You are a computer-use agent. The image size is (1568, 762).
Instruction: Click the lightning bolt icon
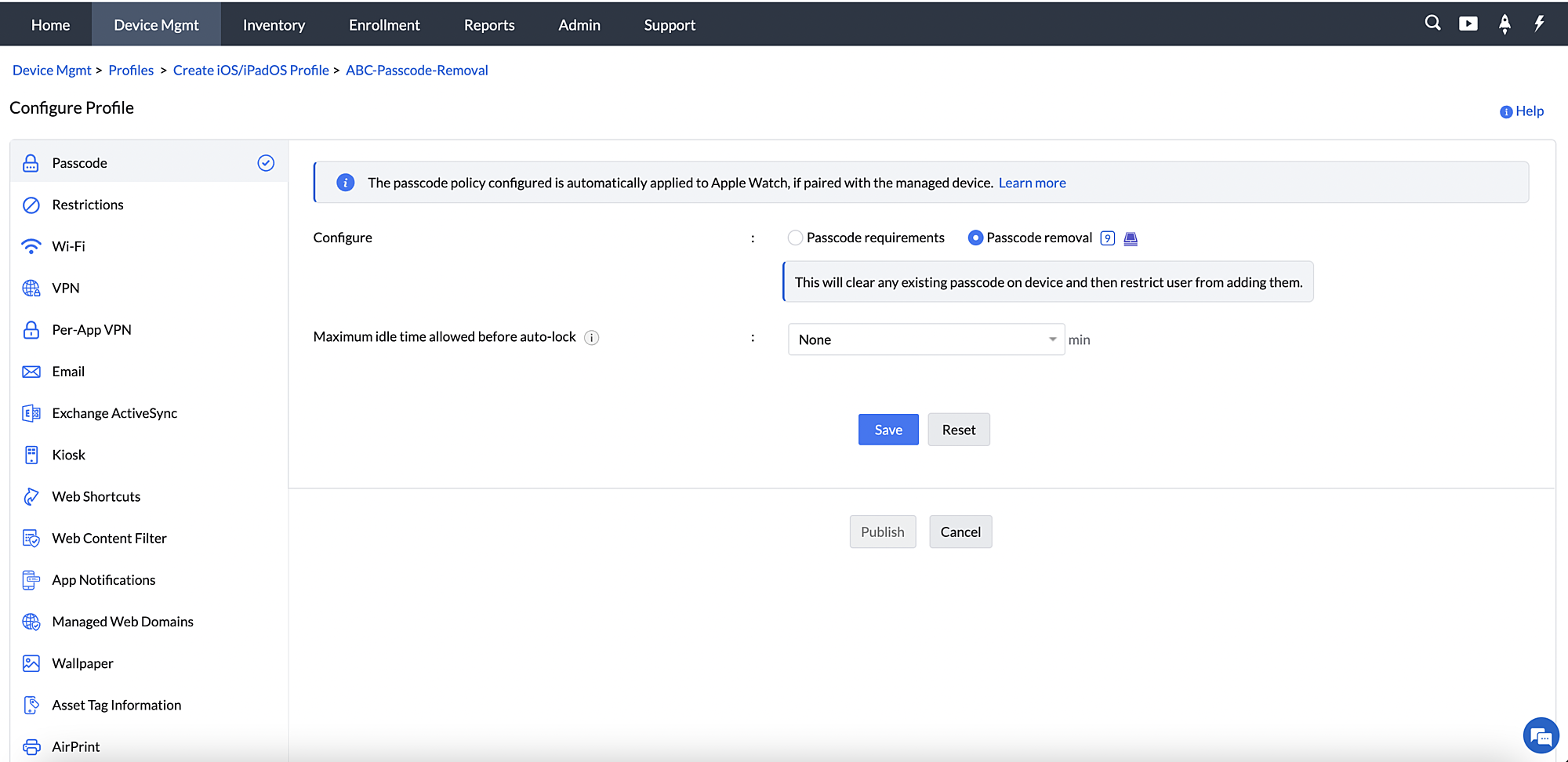1539,24
